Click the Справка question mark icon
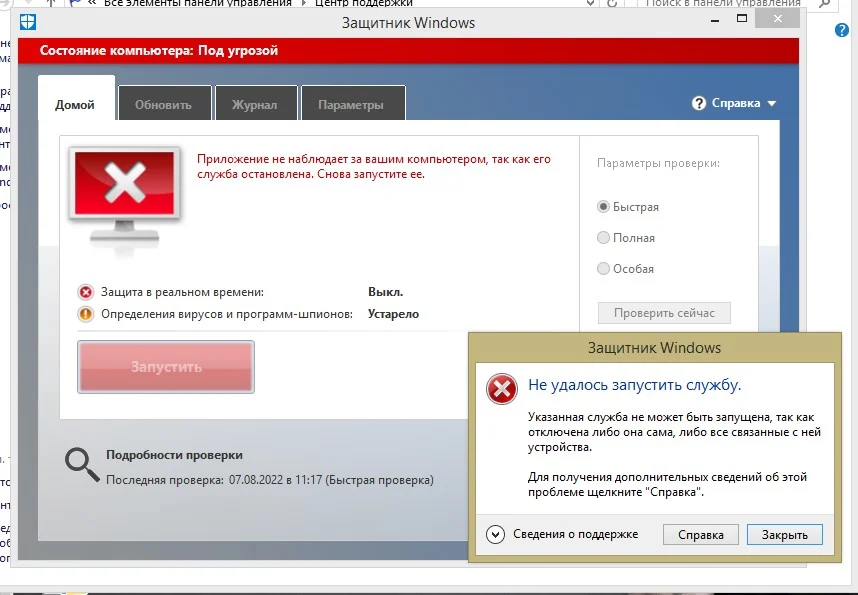 tap(699, 103)
